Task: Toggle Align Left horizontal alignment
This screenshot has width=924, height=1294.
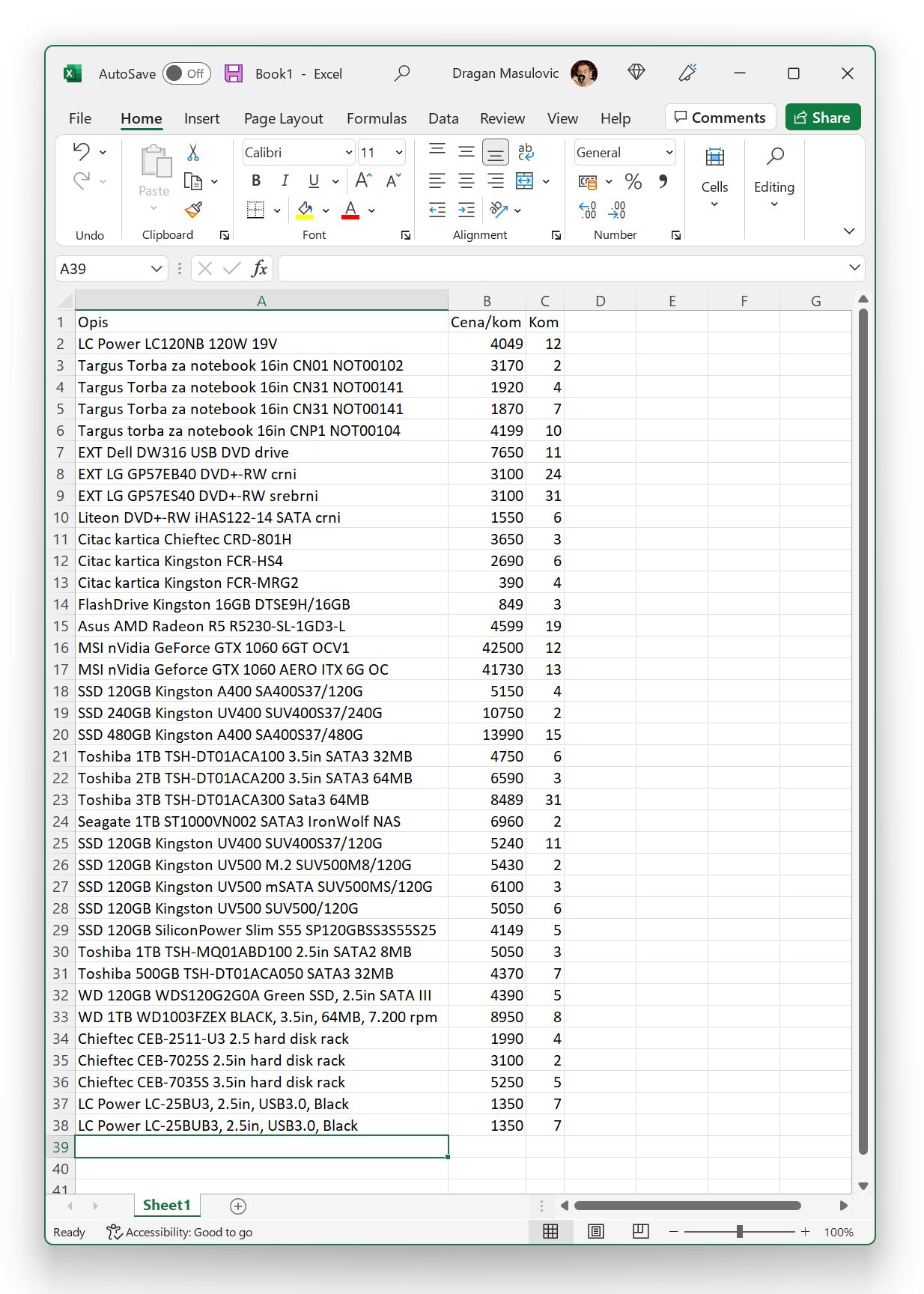Action: [x=437, y=180]
